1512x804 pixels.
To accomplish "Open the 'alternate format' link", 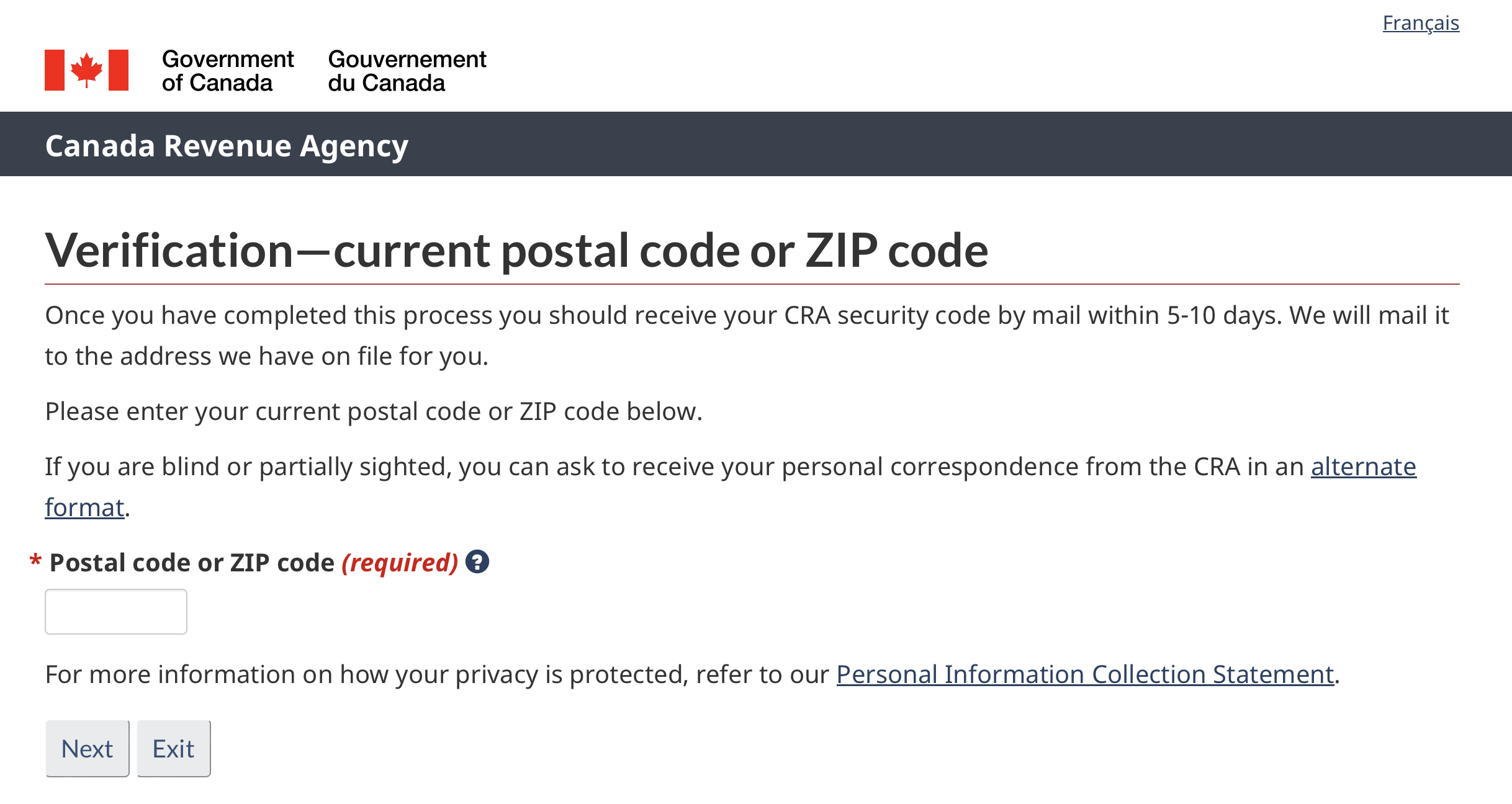I will click(1363, 467).
